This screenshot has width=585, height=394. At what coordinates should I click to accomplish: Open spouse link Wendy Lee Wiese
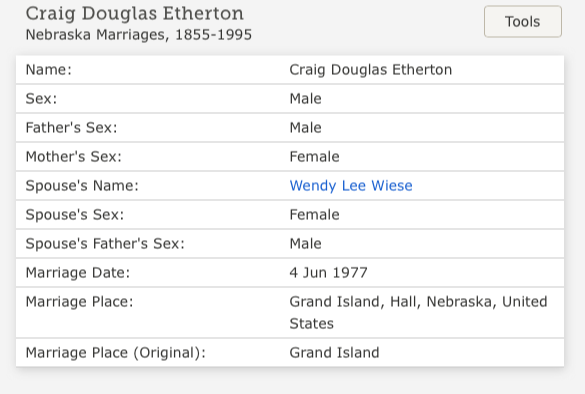351,186
